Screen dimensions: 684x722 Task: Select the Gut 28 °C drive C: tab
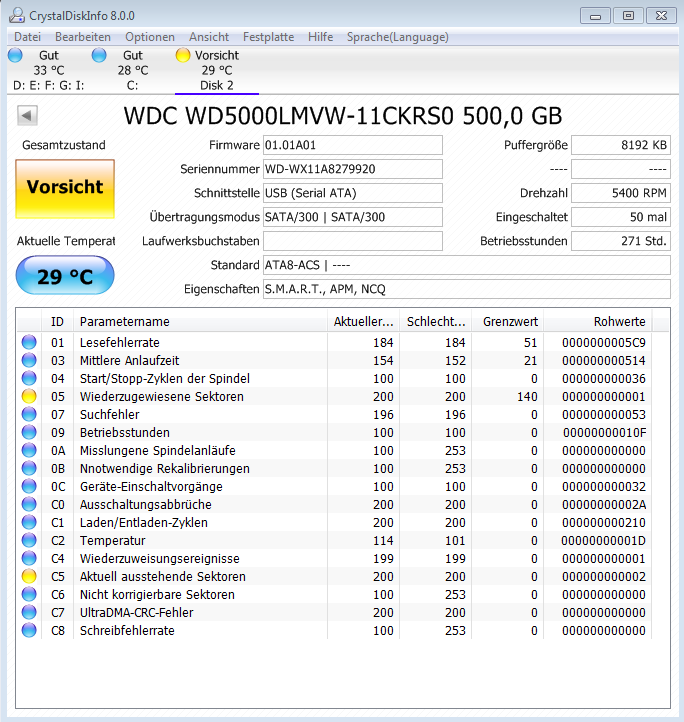click(x=133, y=70)
